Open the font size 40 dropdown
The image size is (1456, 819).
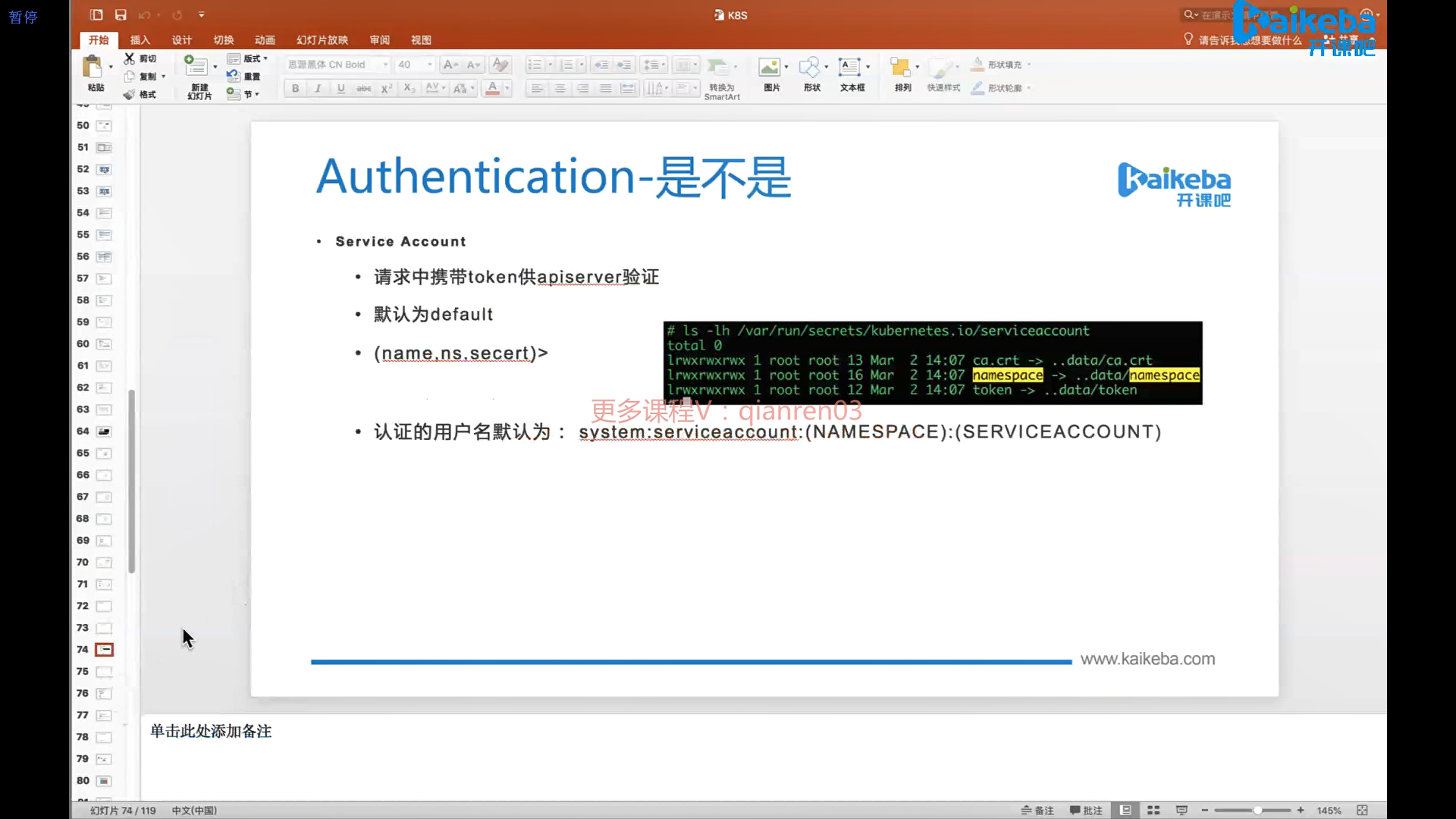click(430, 64)
